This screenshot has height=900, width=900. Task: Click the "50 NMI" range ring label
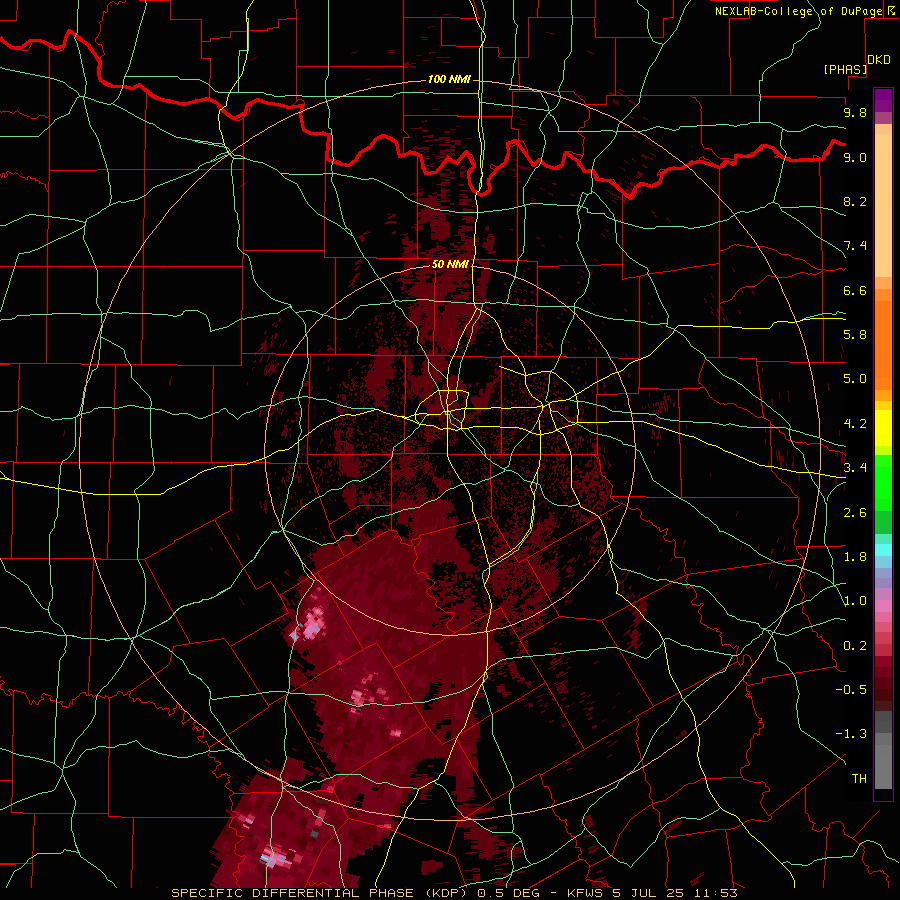click(x=450, y=264)
